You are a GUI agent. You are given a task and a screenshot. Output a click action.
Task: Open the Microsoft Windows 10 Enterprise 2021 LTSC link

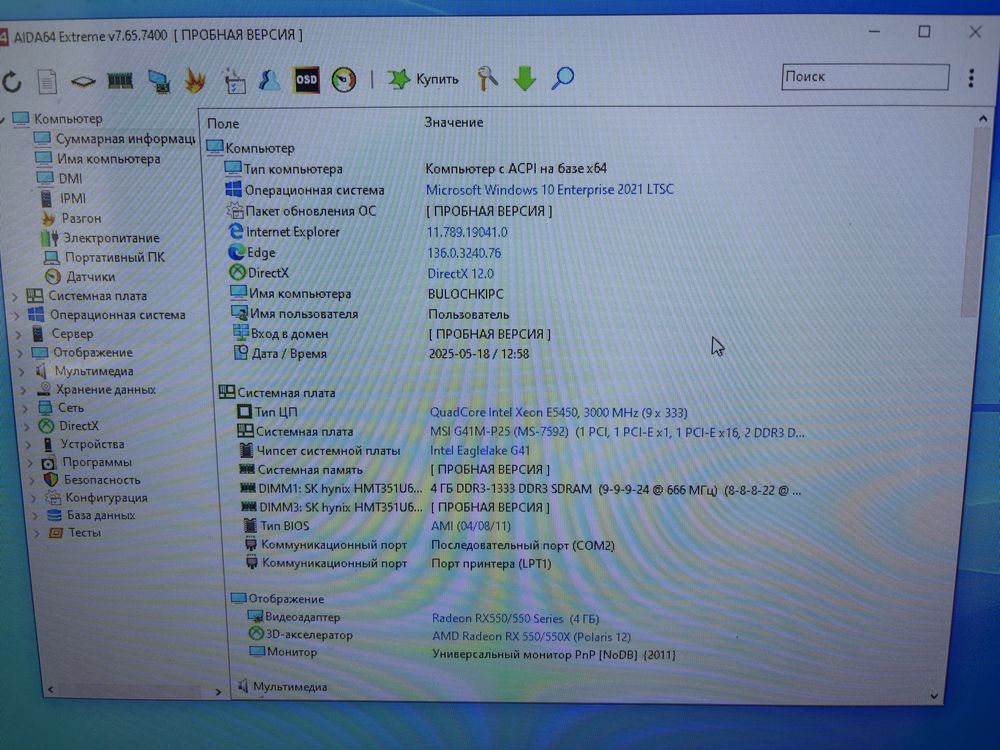[x=549, y=189]
